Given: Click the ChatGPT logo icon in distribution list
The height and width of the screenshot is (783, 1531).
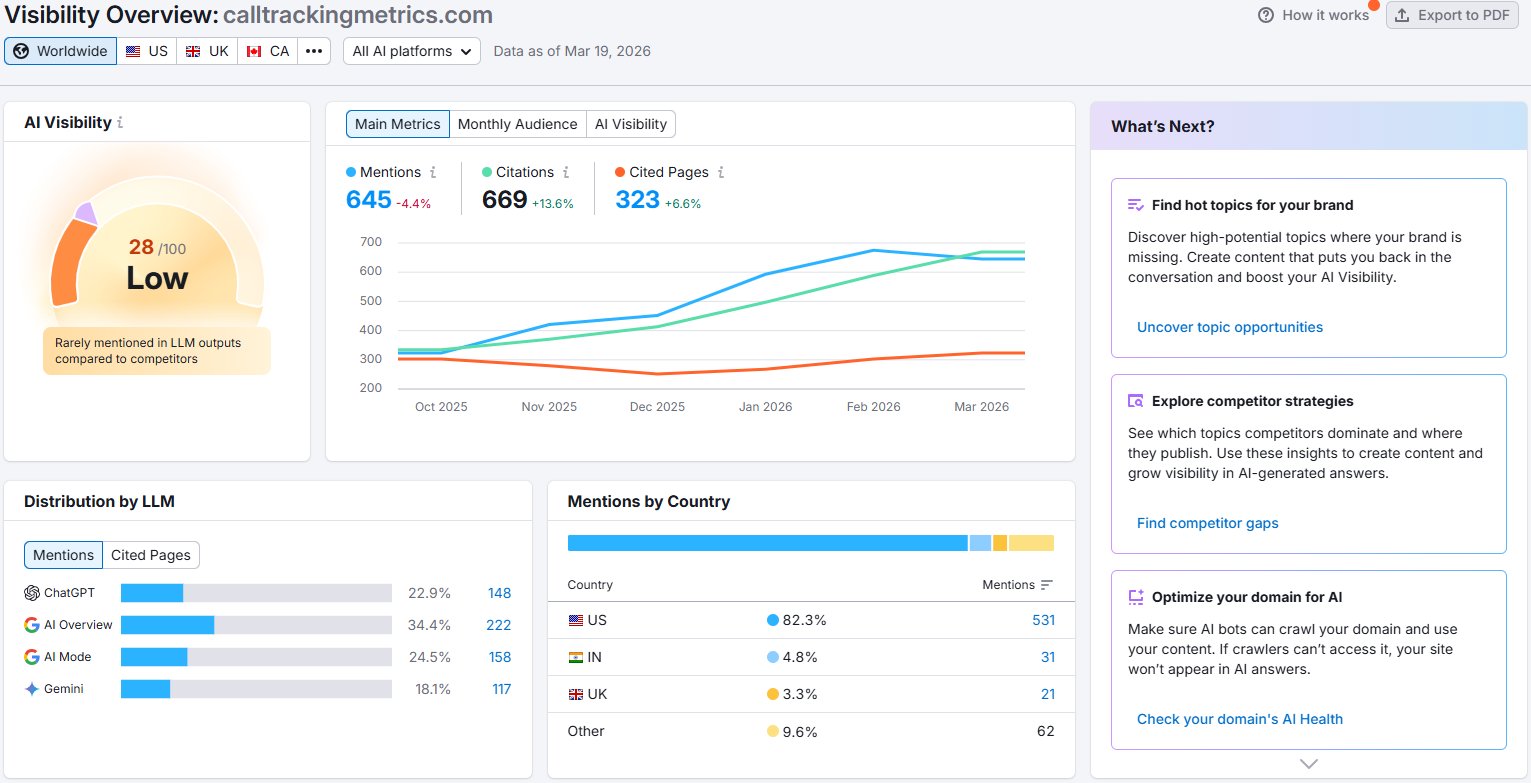Looking at the screenshot, I should click(32, 593).
